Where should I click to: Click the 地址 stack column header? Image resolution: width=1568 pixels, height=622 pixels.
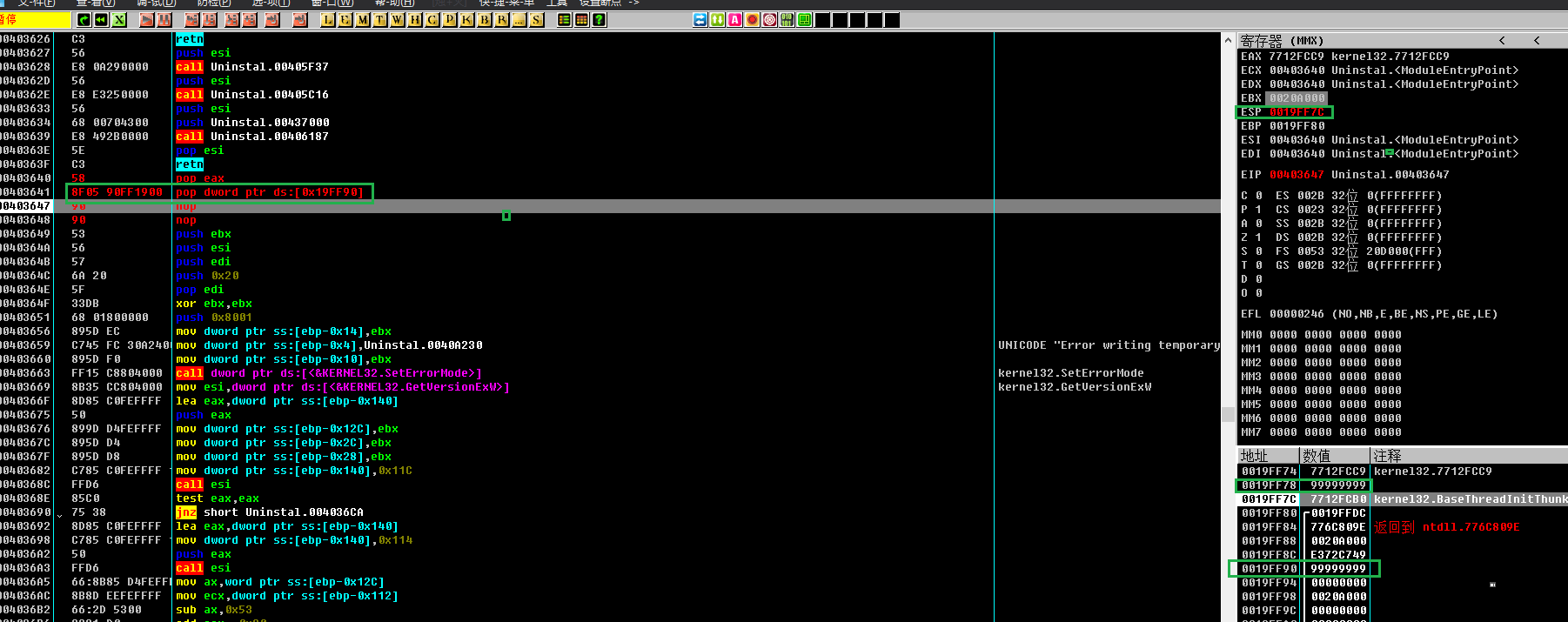click(1269, 456)
